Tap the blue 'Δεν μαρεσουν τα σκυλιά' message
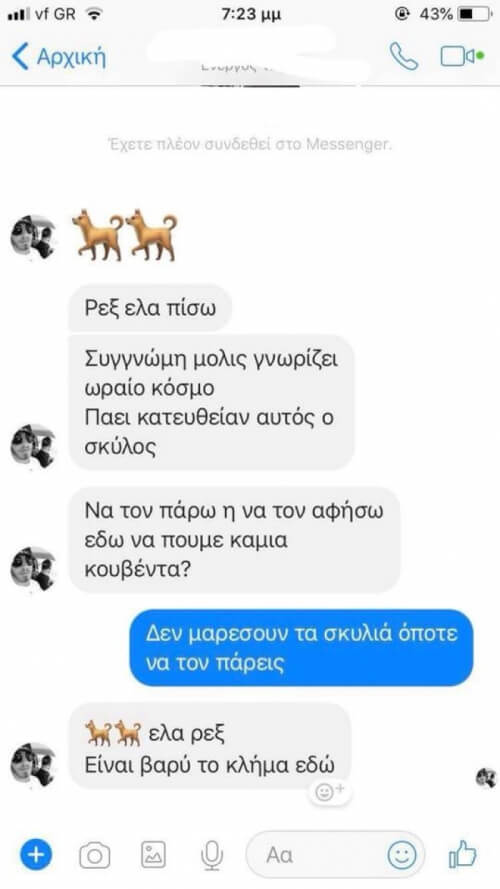This screenshot has height=889, width=500. (x=301, y=647)
